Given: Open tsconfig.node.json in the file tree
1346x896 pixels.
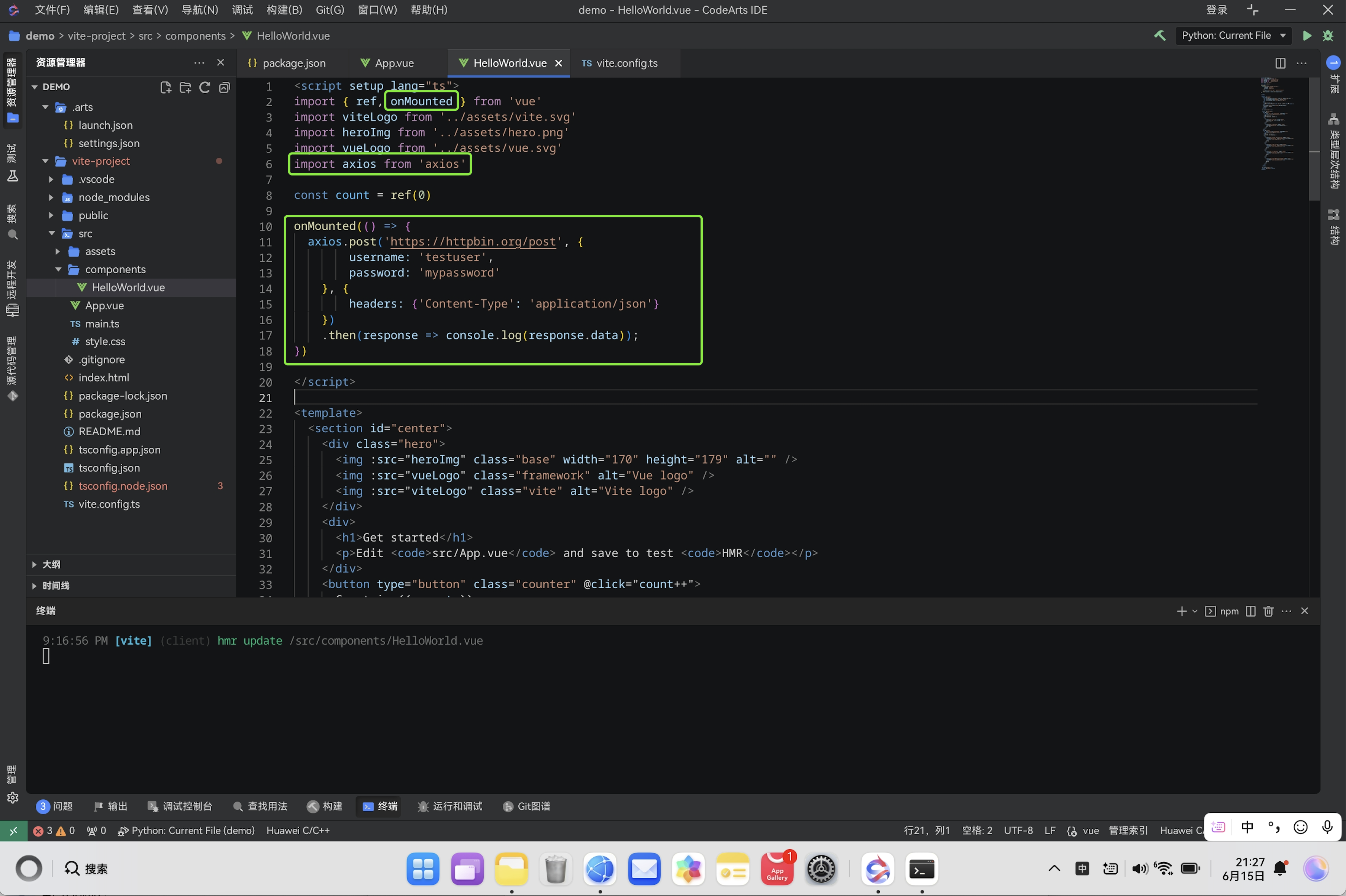Looking at the screenshot, I should pos(123,486).
